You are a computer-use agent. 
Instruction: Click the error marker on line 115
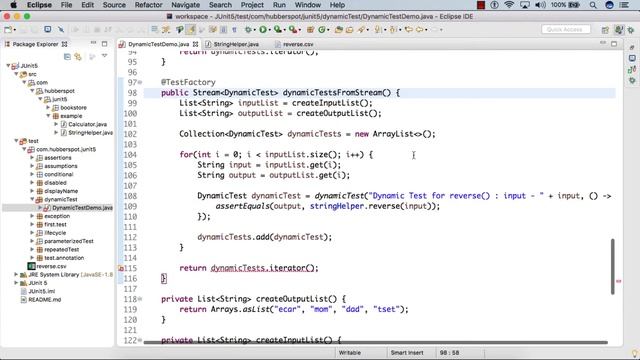tap(121, 268)
